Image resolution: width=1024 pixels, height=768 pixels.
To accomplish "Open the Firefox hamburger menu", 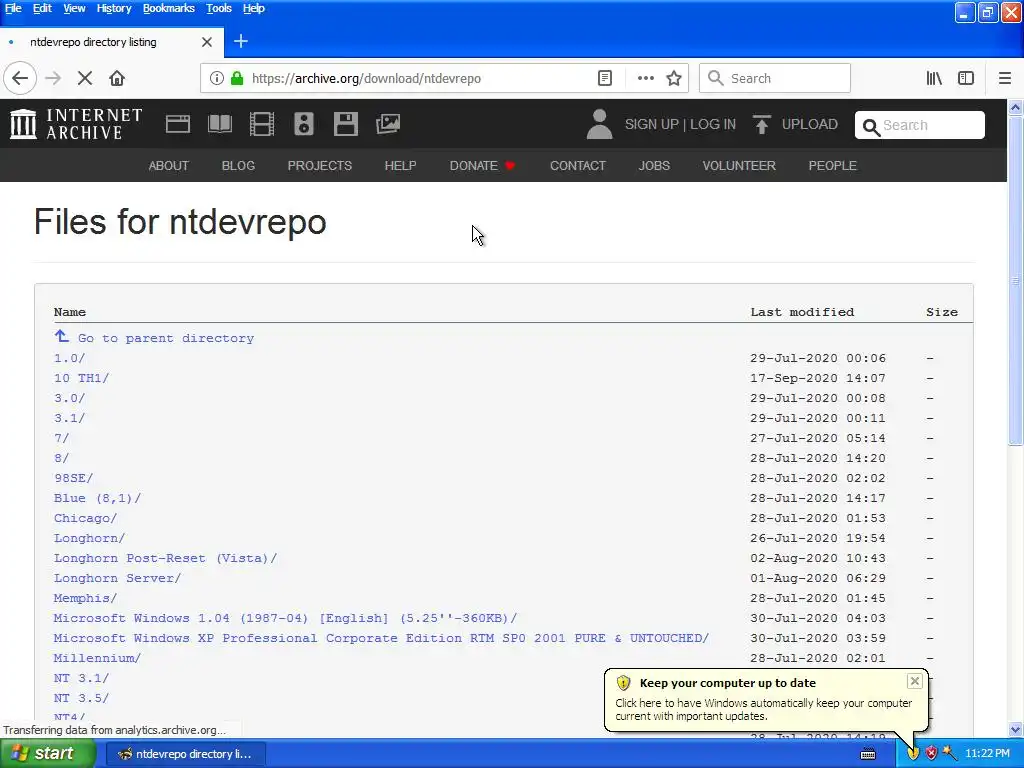I will (1005, 78).
